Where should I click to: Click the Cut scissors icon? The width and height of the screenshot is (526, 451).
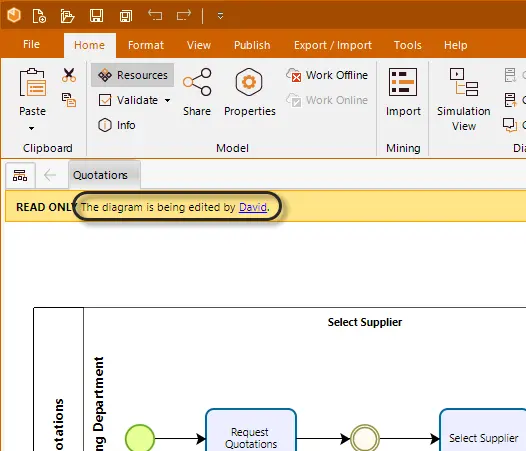(x=69, y=75)
